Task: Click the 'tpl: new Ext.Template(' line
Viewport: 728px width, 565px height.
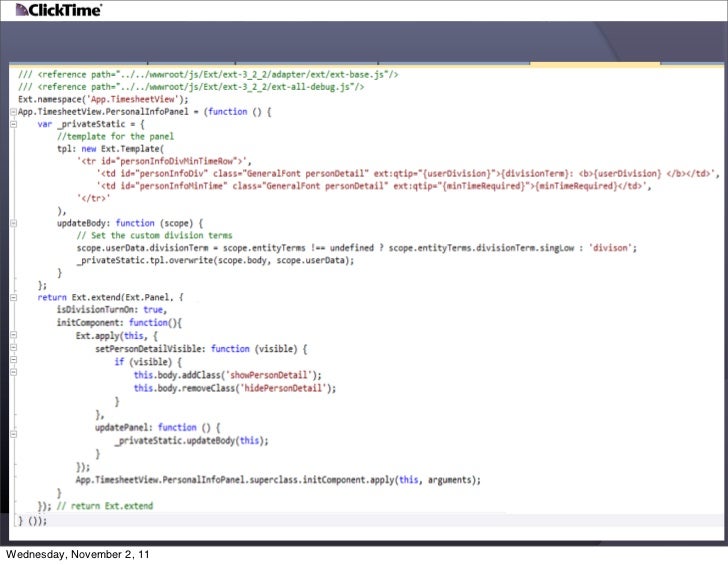Action: coord(110,149)
